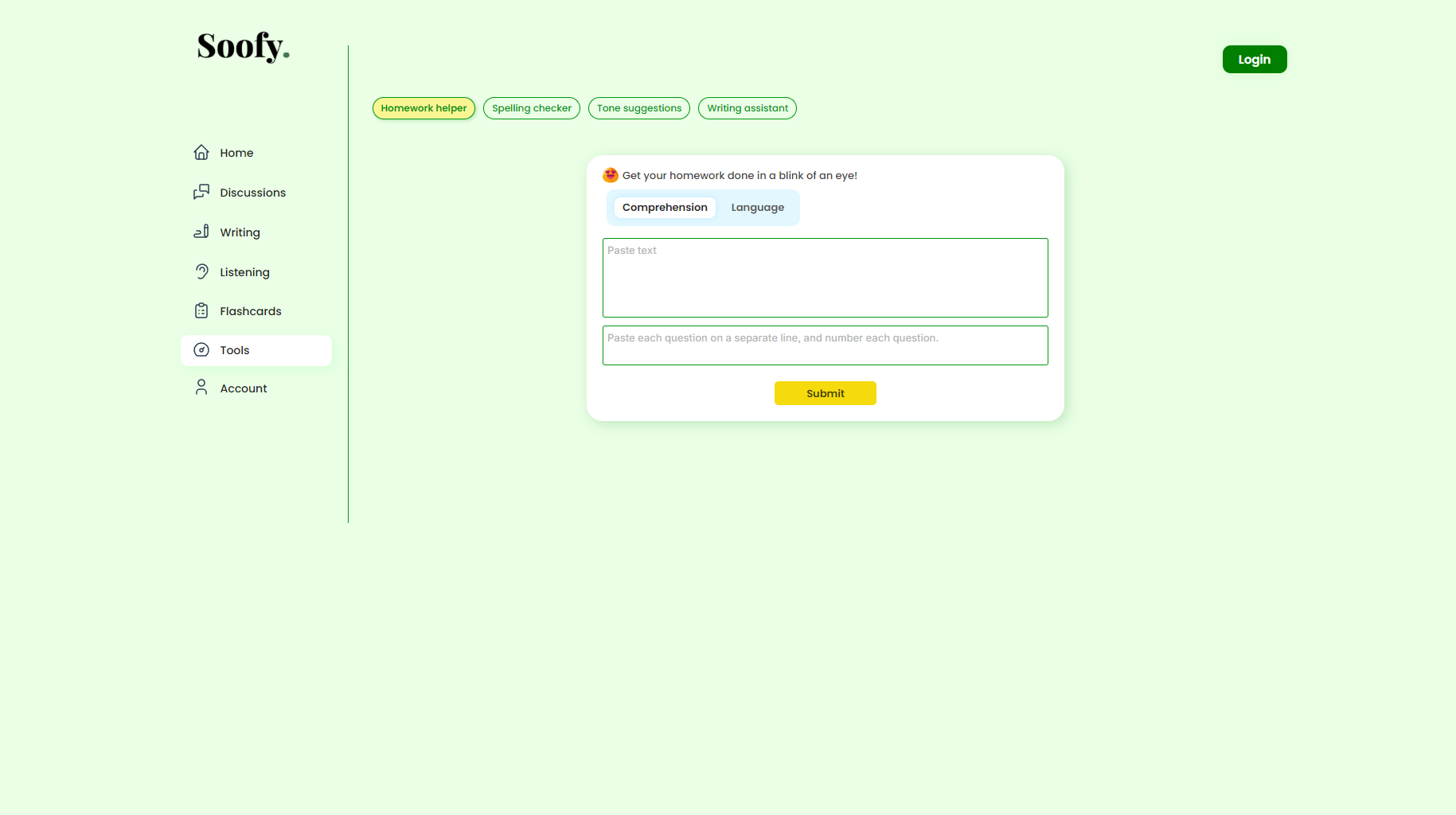Select the Comprehension tab
This screenshot has width=1456, height=815.
pos(665,208)
